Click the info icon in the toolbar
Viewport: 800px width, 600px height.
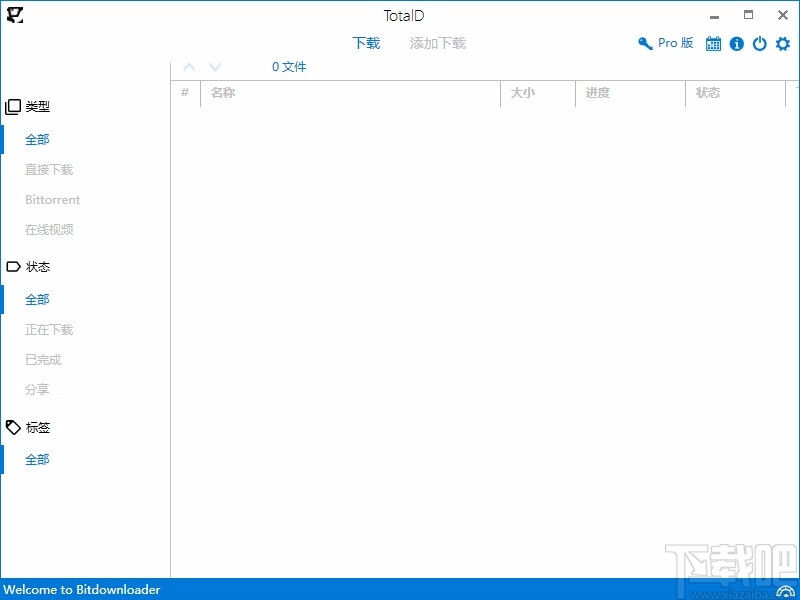736,44
